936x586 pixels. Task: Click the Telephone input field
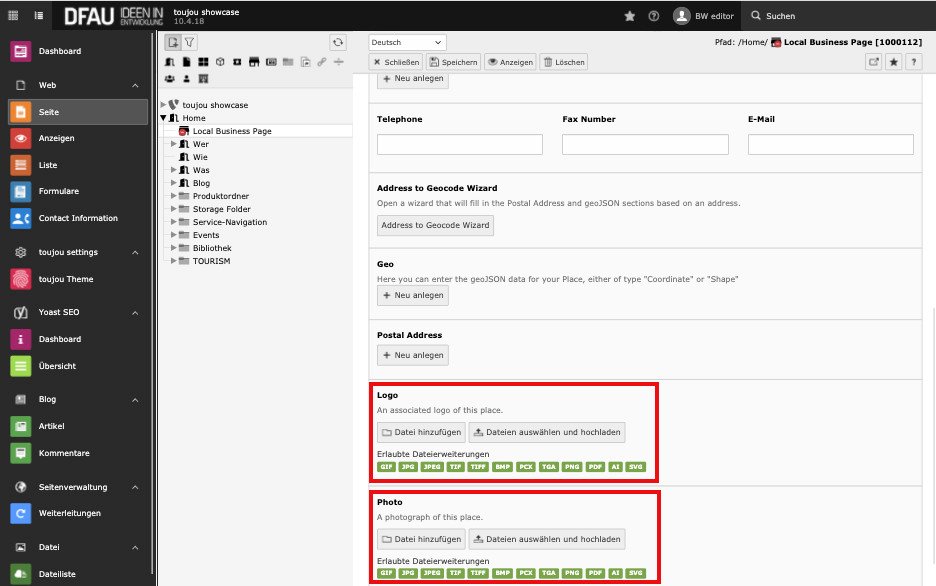[x=460, y=144]
